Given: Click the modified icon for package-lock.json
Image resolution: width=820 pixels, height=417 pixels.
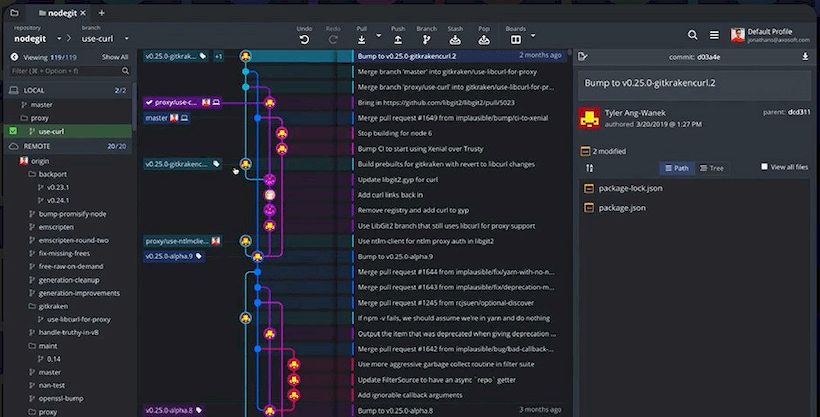Looking at the screenshot, I should point(589,188).
